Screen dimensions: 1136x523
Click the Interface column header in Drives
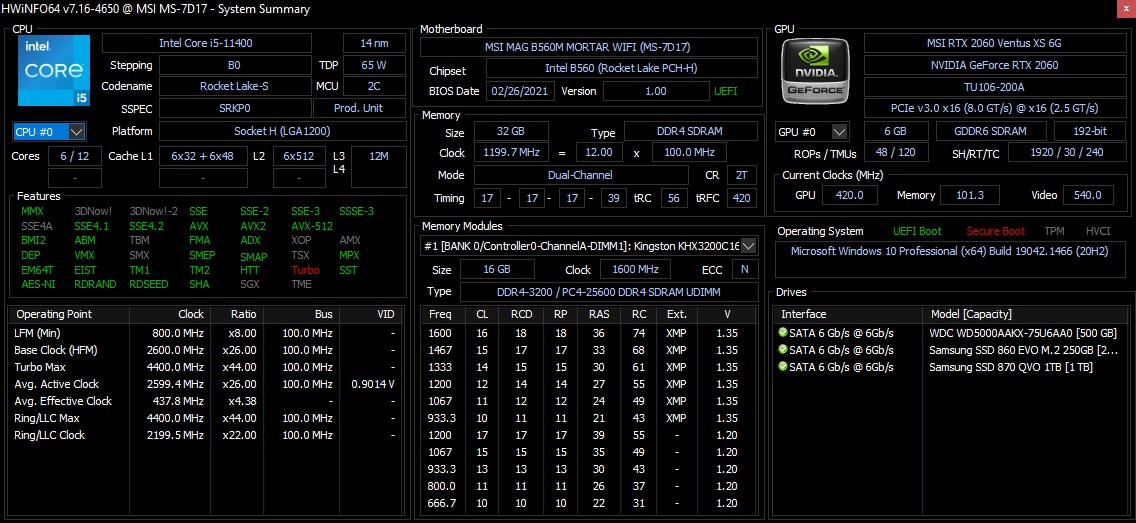click(x=804, y=314)
